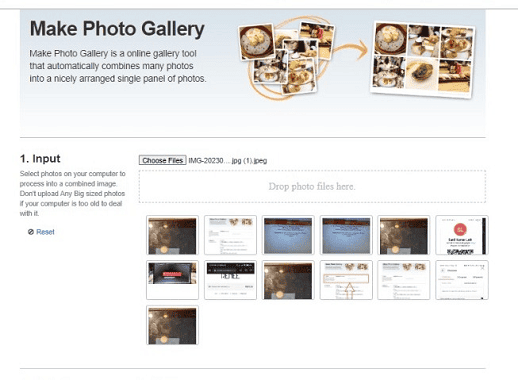Screen dimensions: 518x380
Task: Select thumbnail with red banner on dark screen
Action: [172, 280]
